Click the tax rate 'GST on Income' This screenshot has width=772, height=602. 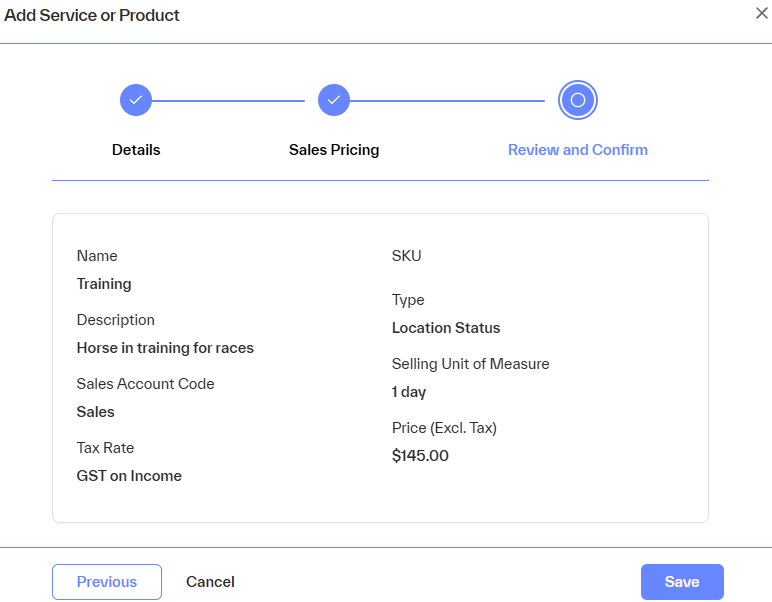pyautogui.click(x=129, y=476)
